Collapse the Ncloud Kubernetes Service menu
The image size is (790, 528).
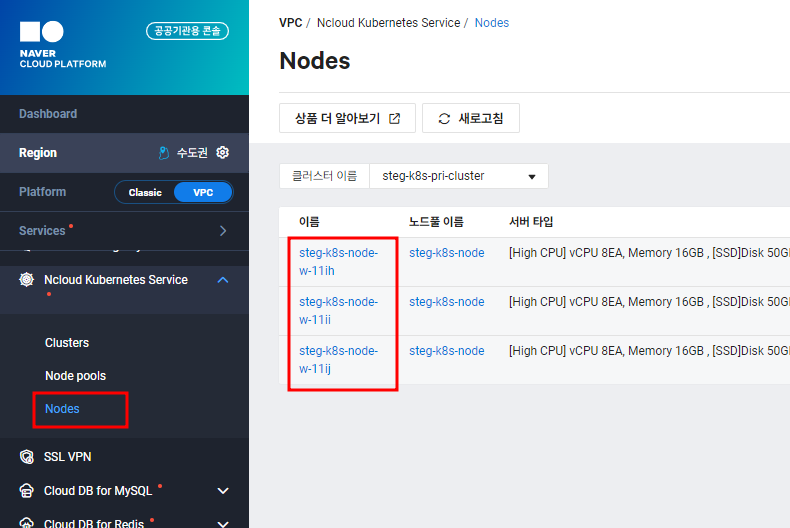coord(223,280)
